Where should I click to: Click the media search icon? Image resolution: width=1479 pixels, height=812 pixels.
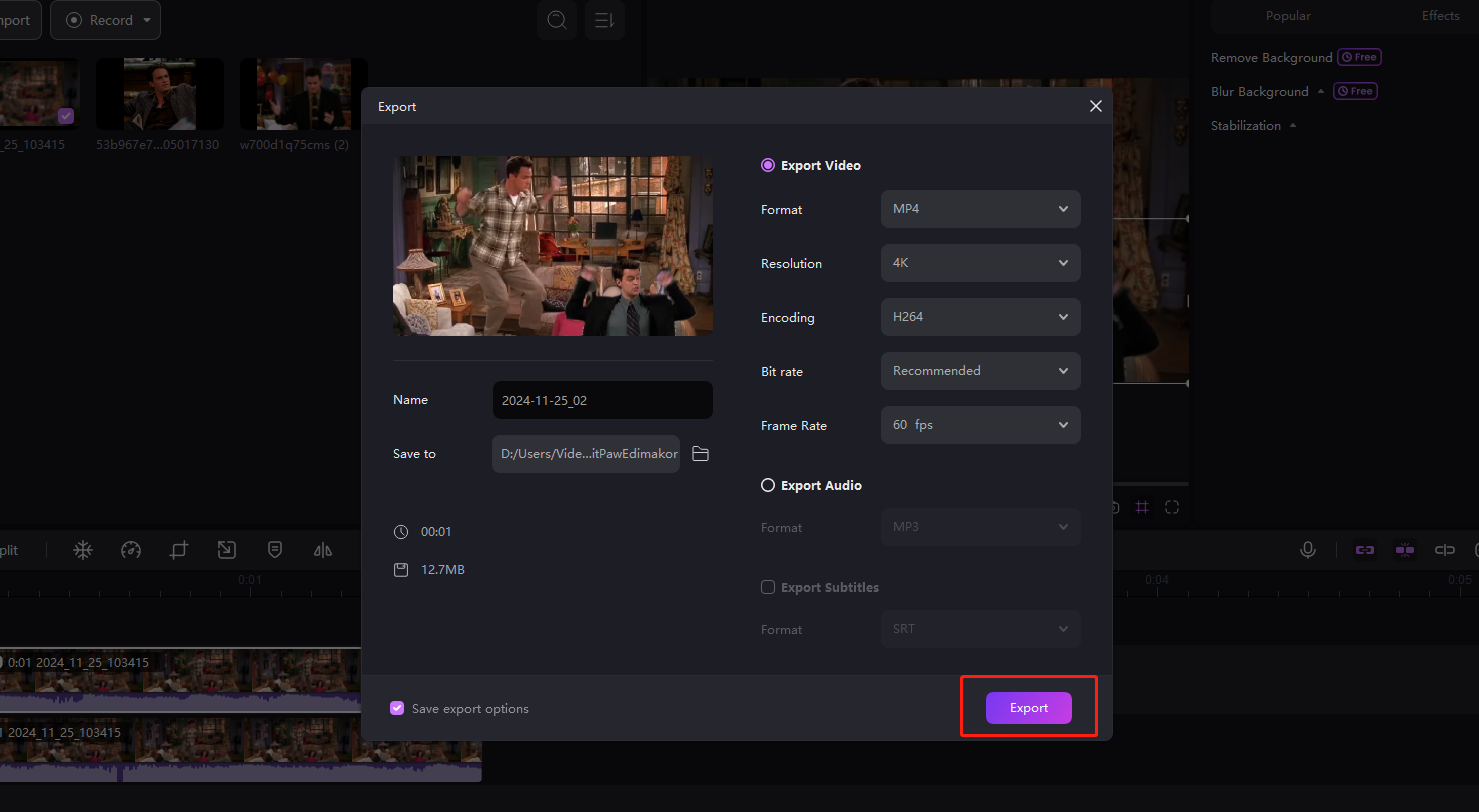557,20
